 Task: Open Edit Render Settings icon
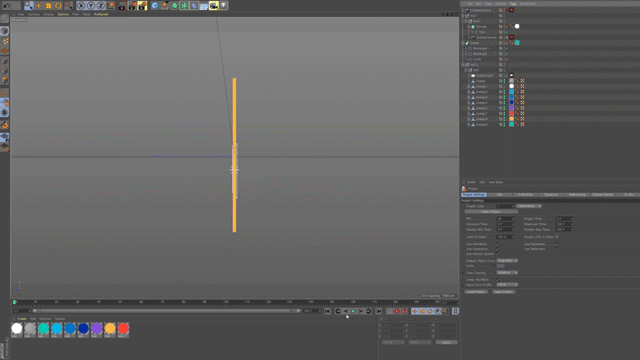pyautogui.click(x=142, y=6)
